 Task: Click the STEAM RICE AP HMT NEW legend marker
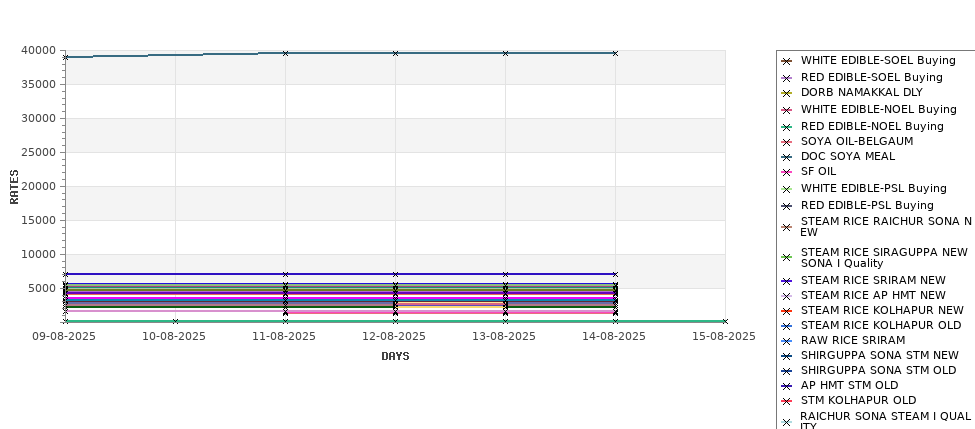coord(787,296)
